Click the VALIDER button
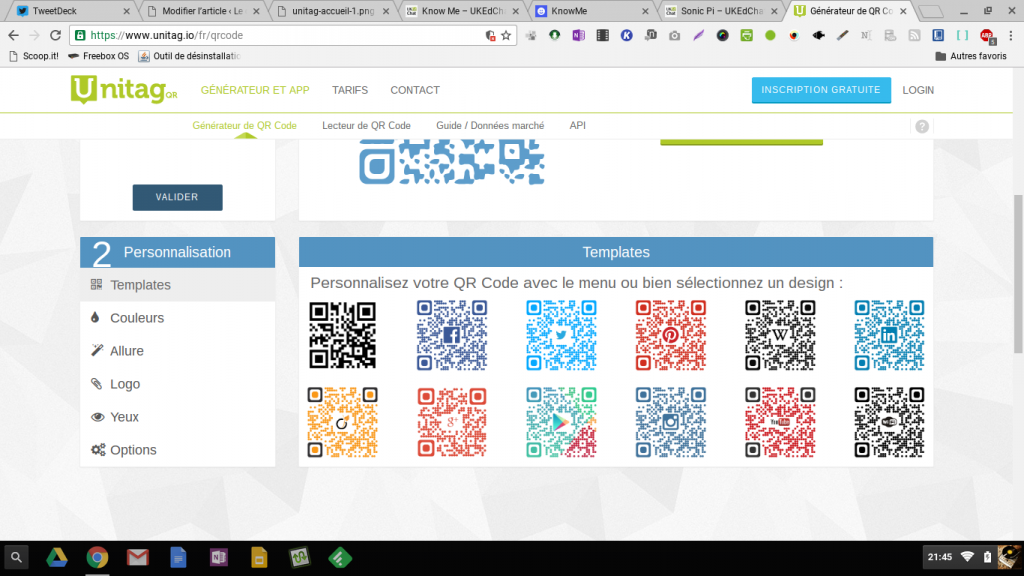This screenshot has width=1024, height=576. [x=177, y=197]
